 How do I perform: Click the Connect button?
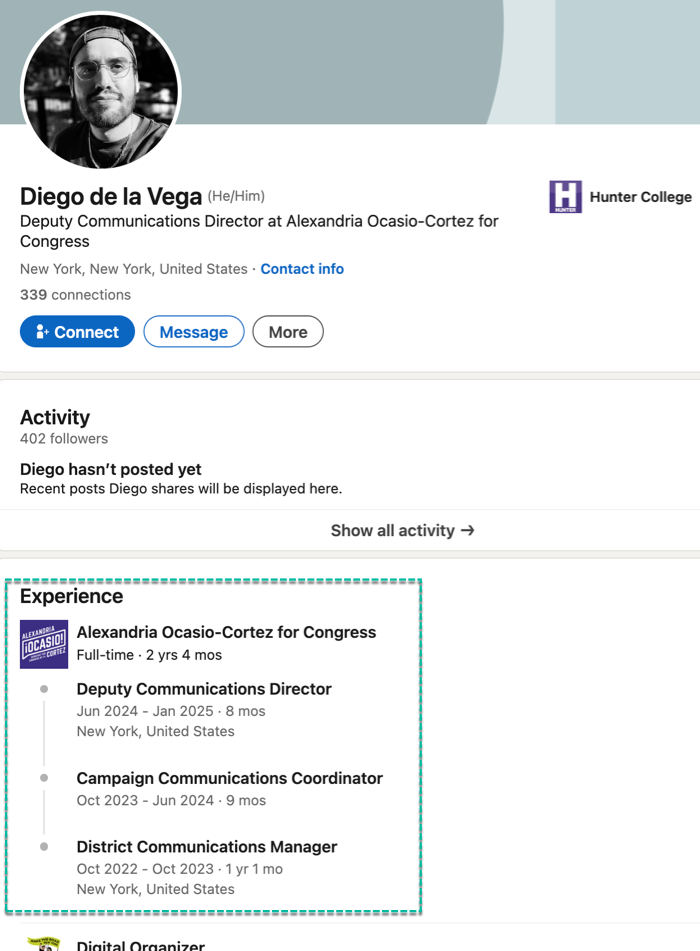click(77, 332)
